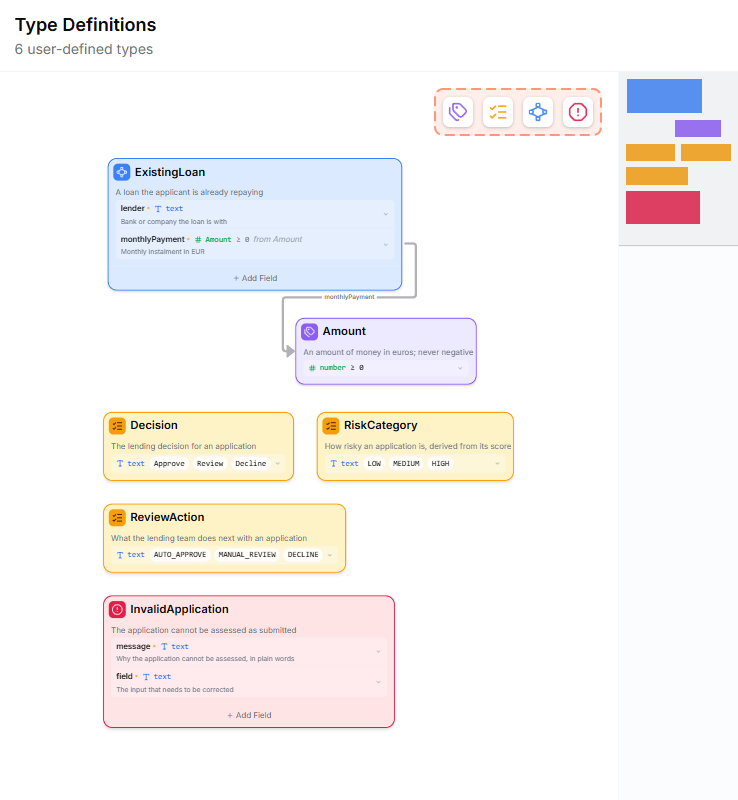
Task: Click the monthlyPayment connector label
Action: click(x=350, y=297)
